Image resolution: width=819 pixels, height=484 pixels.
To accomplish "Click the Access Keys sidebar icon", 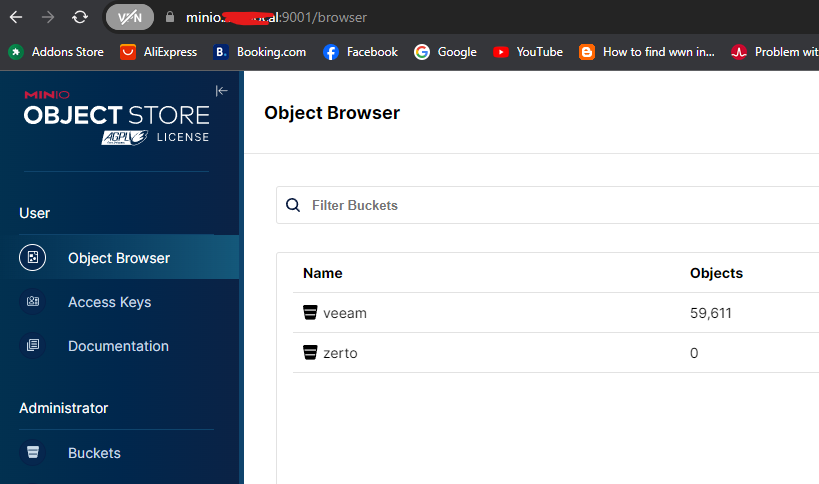I will [32, 301].
